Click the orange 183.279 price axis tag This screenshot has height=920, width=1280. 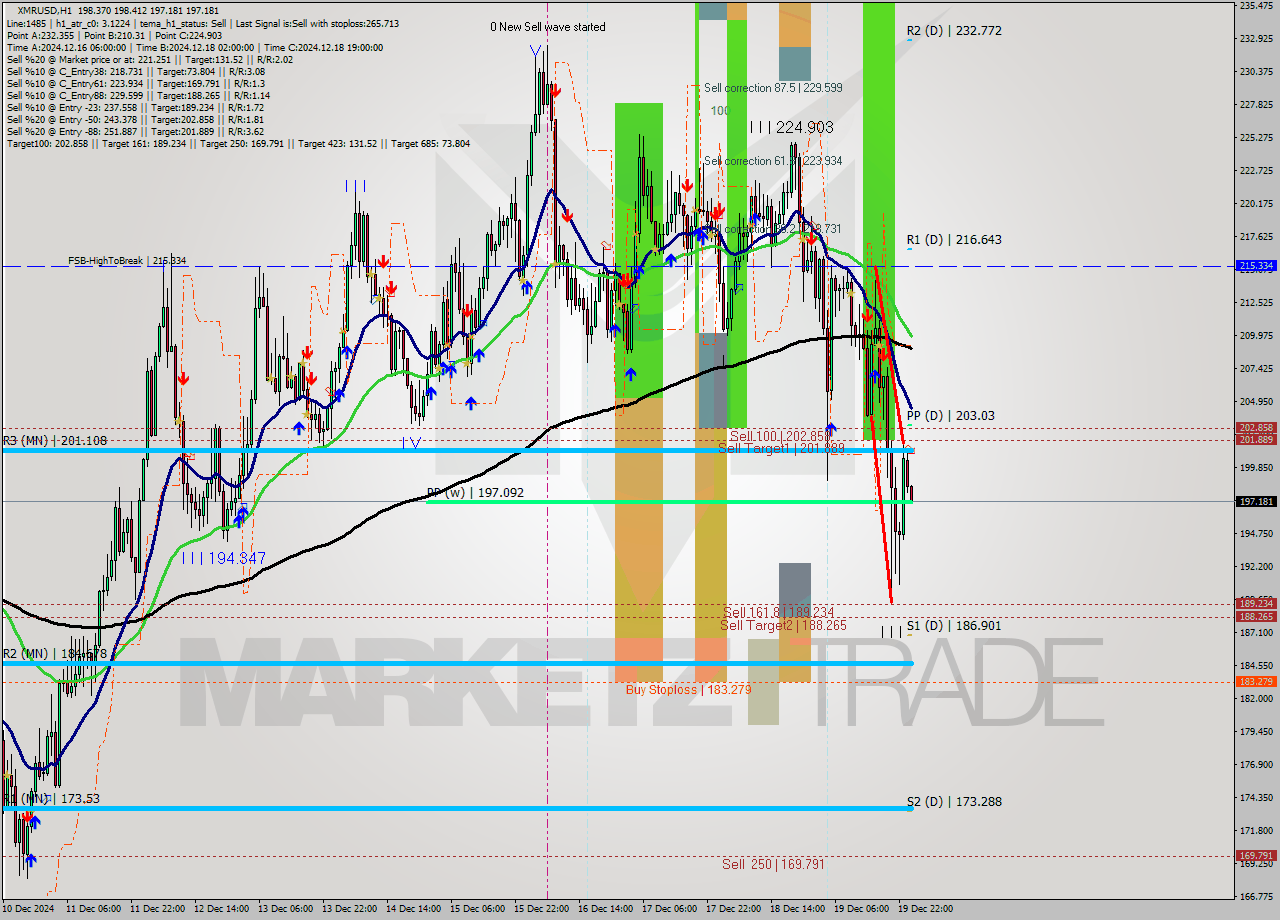pyautogui.click(x=1256, y=682)
